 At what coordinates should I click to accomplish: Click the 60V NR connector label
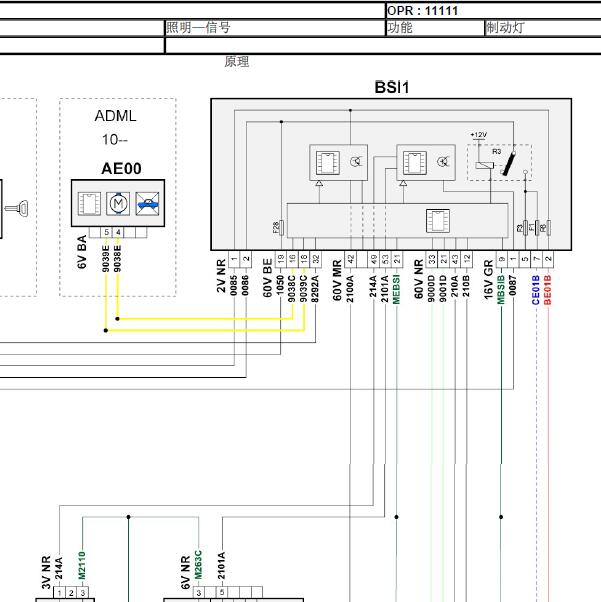418,279
